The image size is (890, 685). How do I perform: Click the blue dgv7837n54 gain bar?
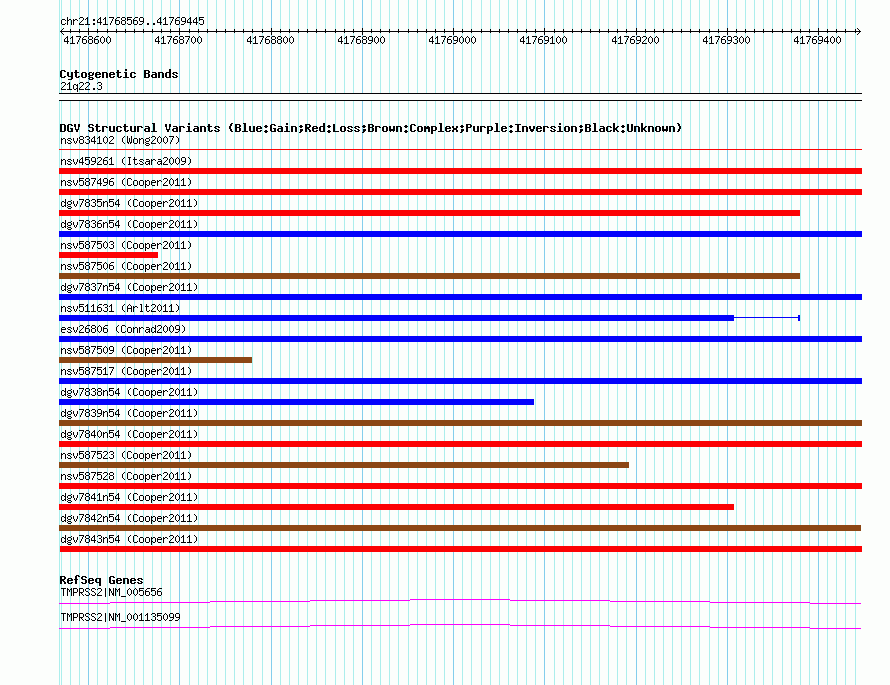[460, 297]
